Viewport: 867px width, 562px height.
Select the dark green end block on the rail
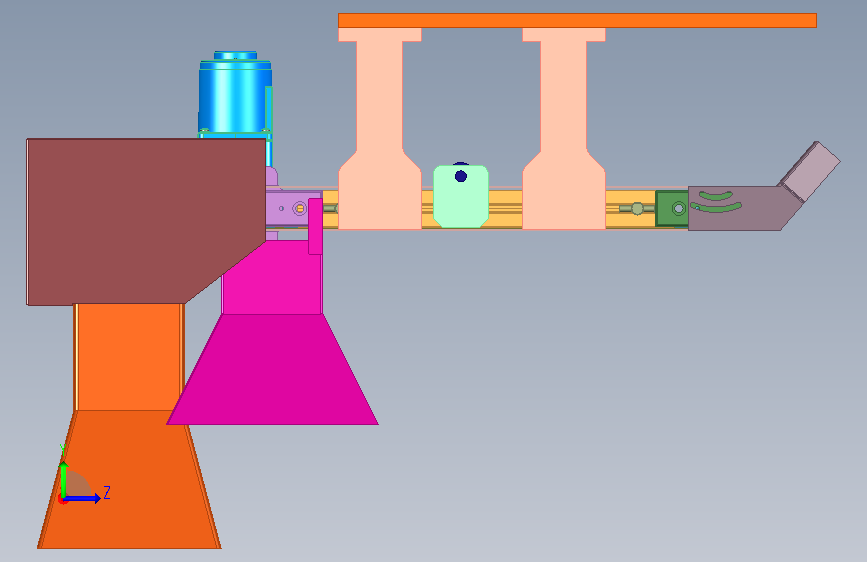tap(672, 209)
